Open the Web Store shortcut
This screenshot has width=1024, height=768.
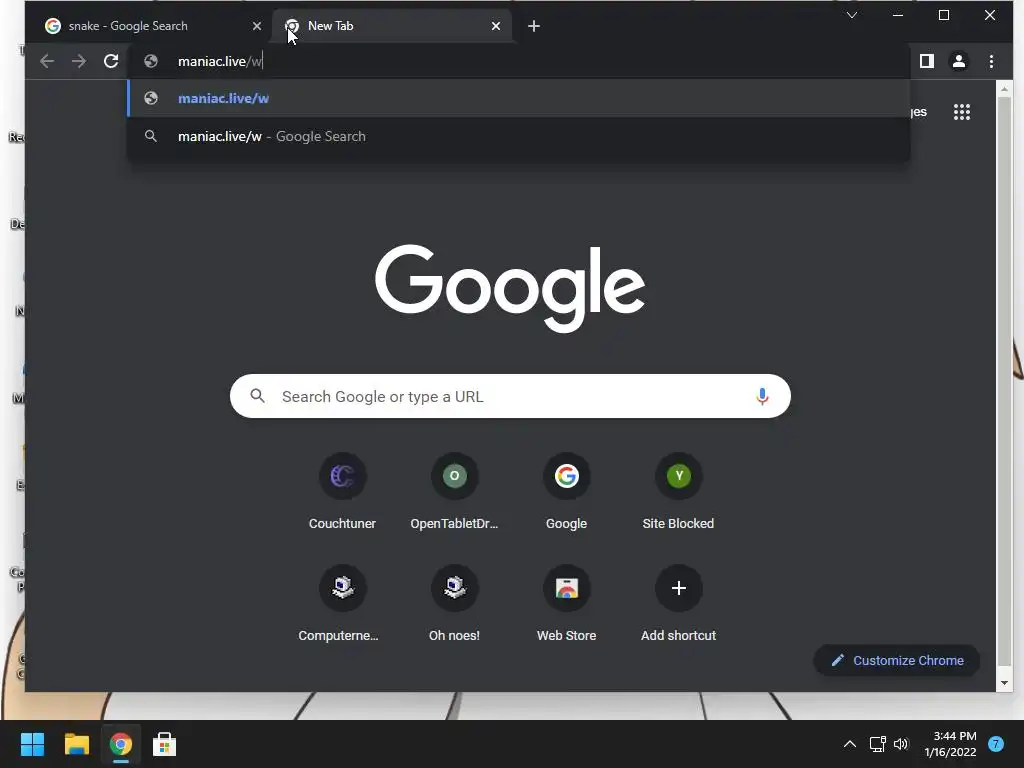click(x=566, y=603)
